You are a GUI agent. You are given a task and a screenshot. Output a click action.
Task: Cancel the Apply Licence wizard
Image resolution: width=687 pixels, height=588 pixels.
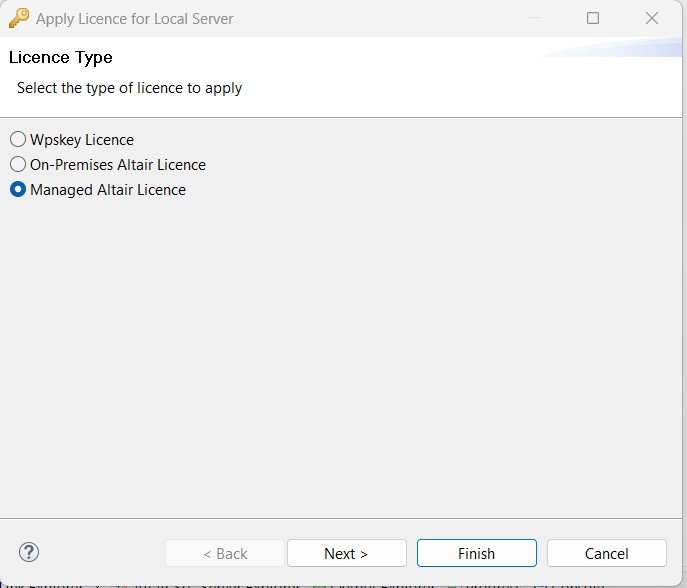pyautogui.click(x=606, y=553)
